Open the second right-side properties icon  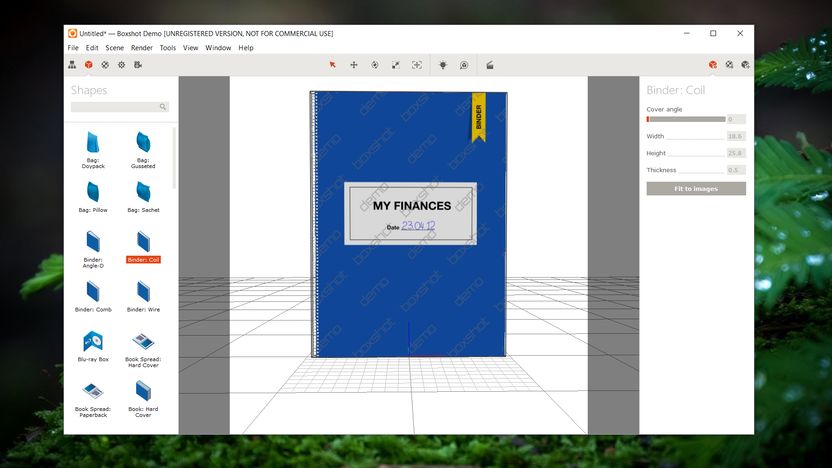pyautogui.click(x=730, y=65)
